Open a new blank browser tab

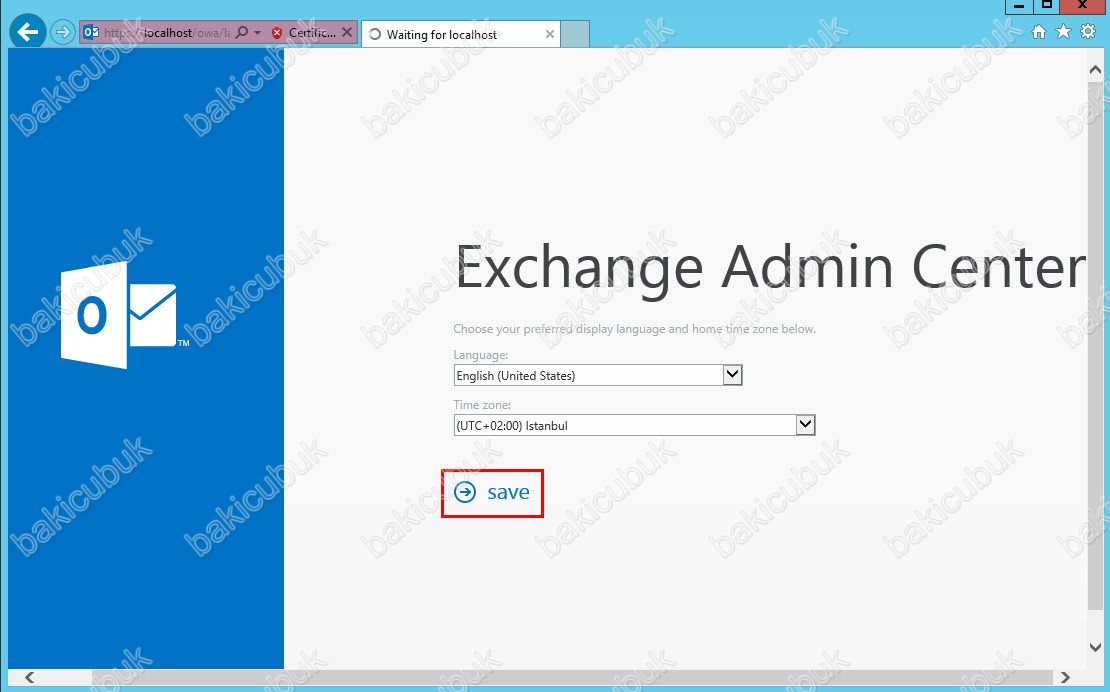[575, 34]
